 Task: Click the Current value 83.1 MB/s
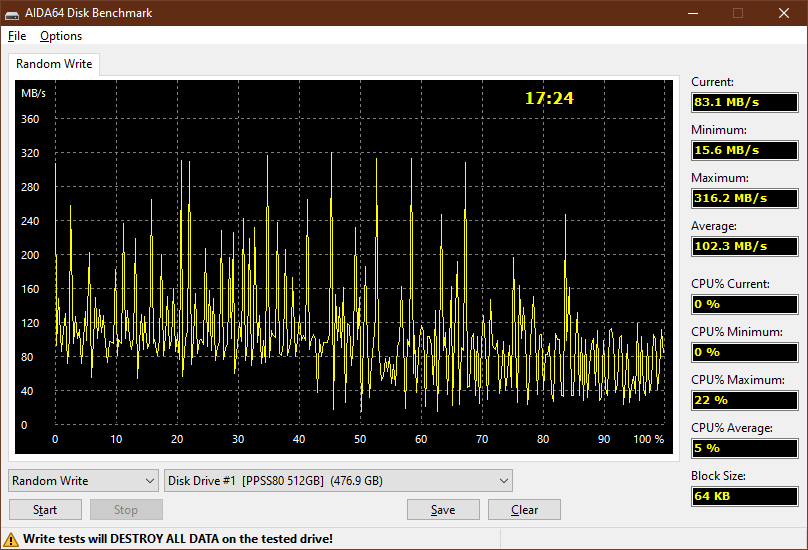pyautogui.click(x=745, y=102)
